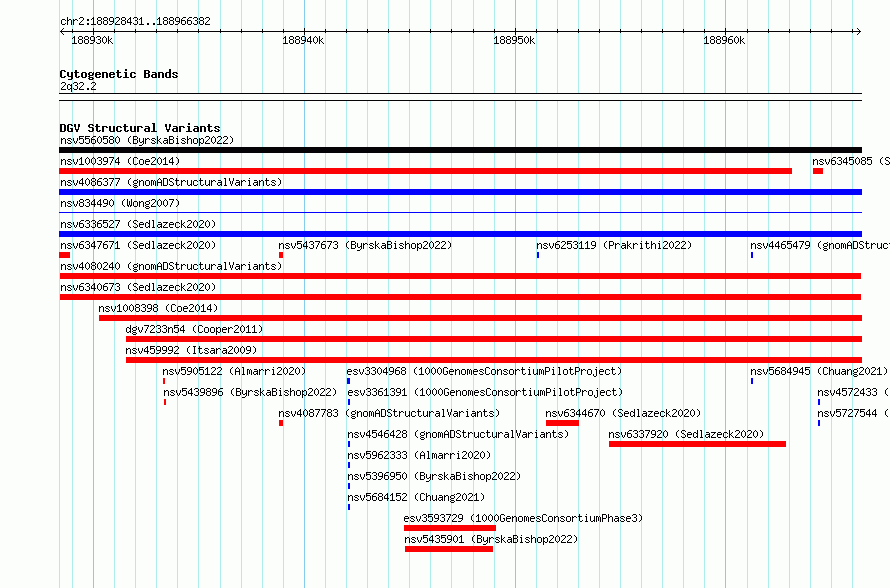Click the DGV Structural Variants track title
The height and width of the screenshot is (588, 890).
tap(140, 128)
